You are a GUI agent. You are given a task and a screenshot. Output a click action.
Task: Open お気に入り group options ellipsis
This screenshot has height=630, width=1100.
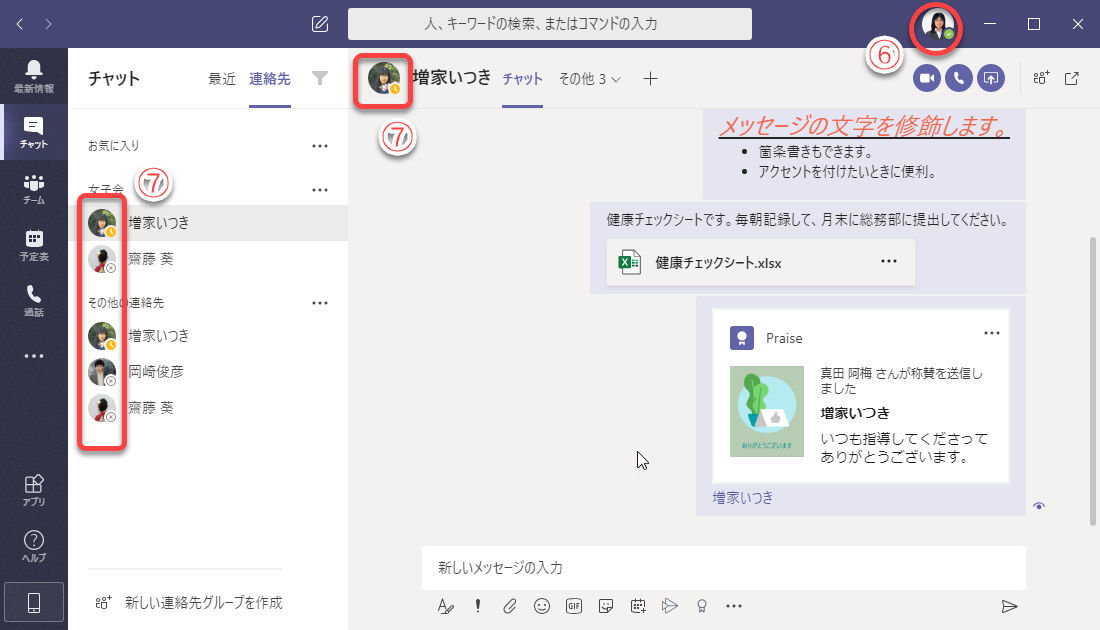(320, 146)
